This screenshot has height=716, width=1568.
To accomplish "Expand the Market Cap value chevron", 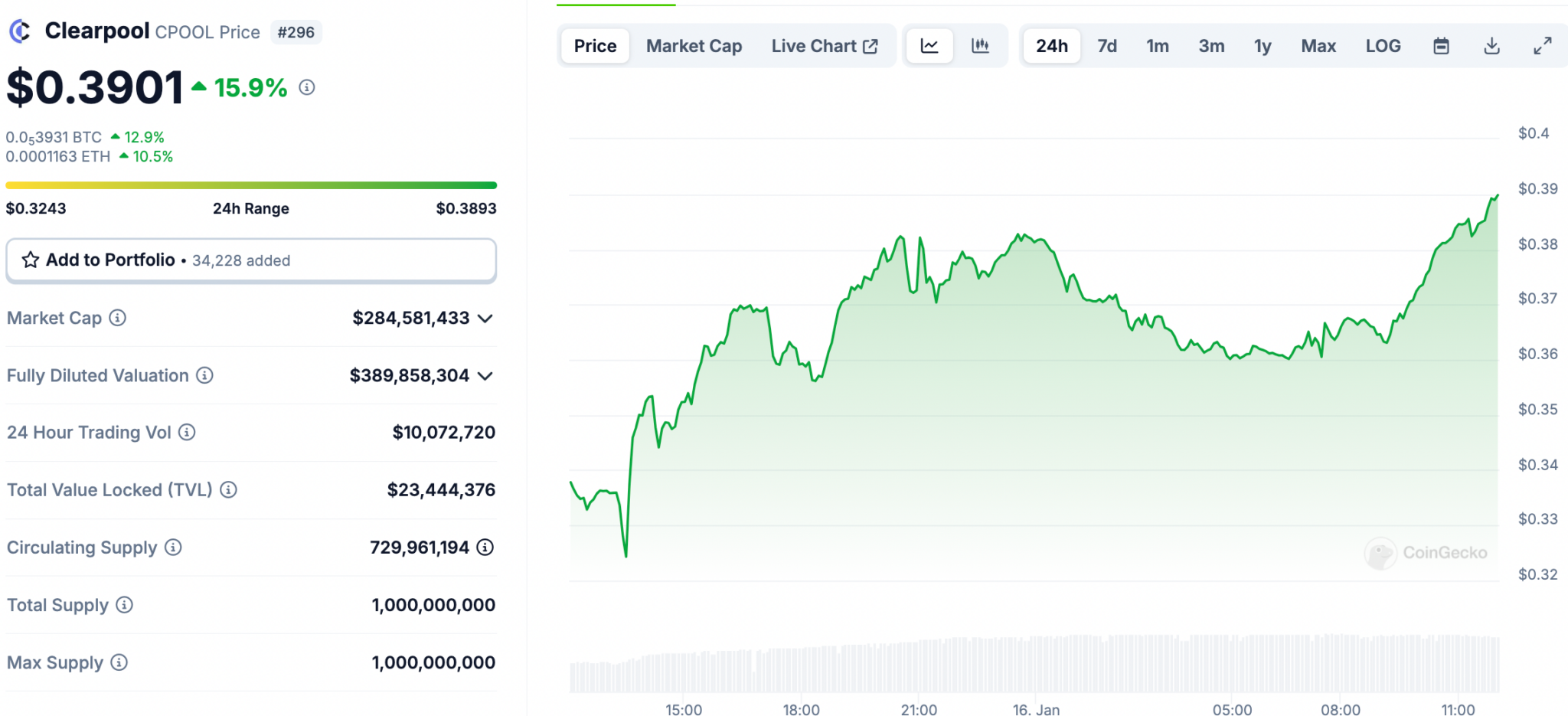I will tap(485, 319).
